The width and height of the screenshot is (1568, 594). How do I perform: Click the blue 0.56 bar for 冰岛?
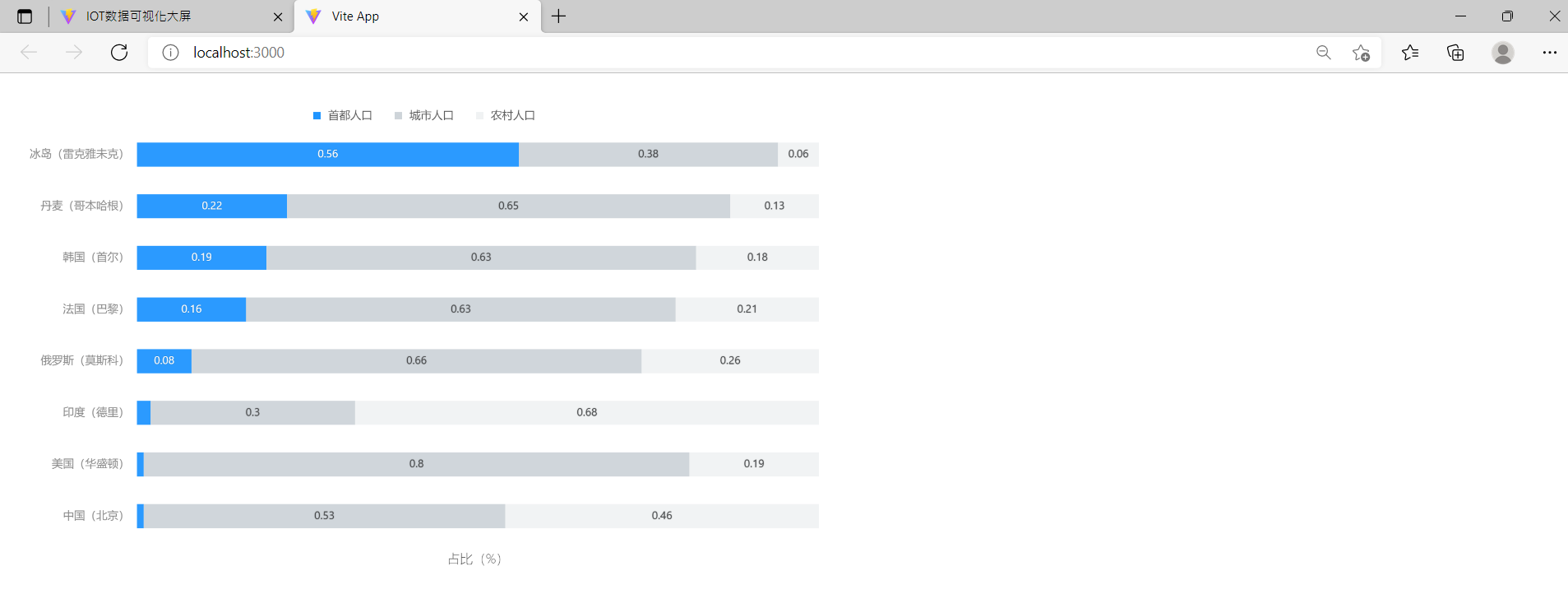click(327, 155)
